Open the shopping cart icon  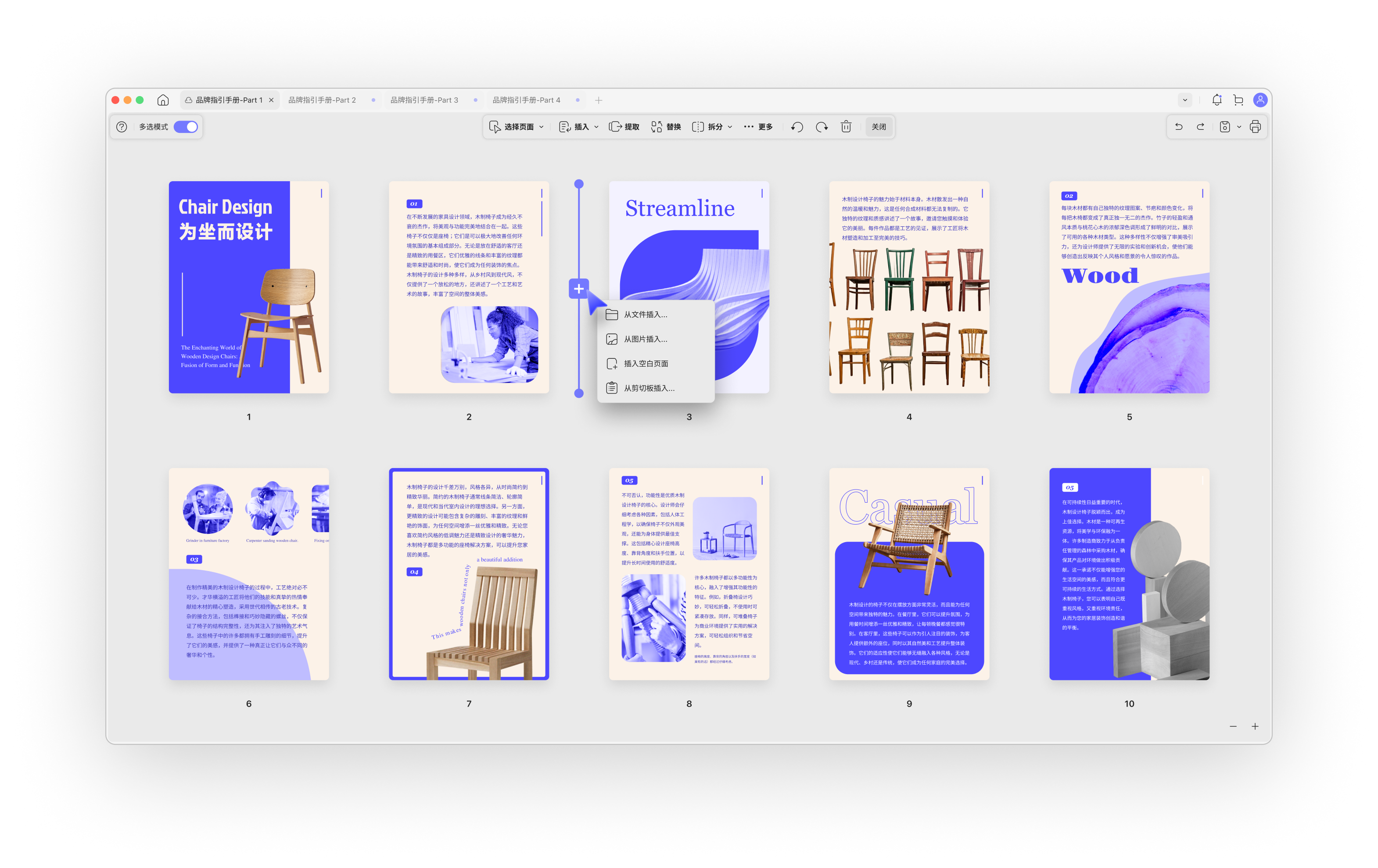pos(1238,100)
